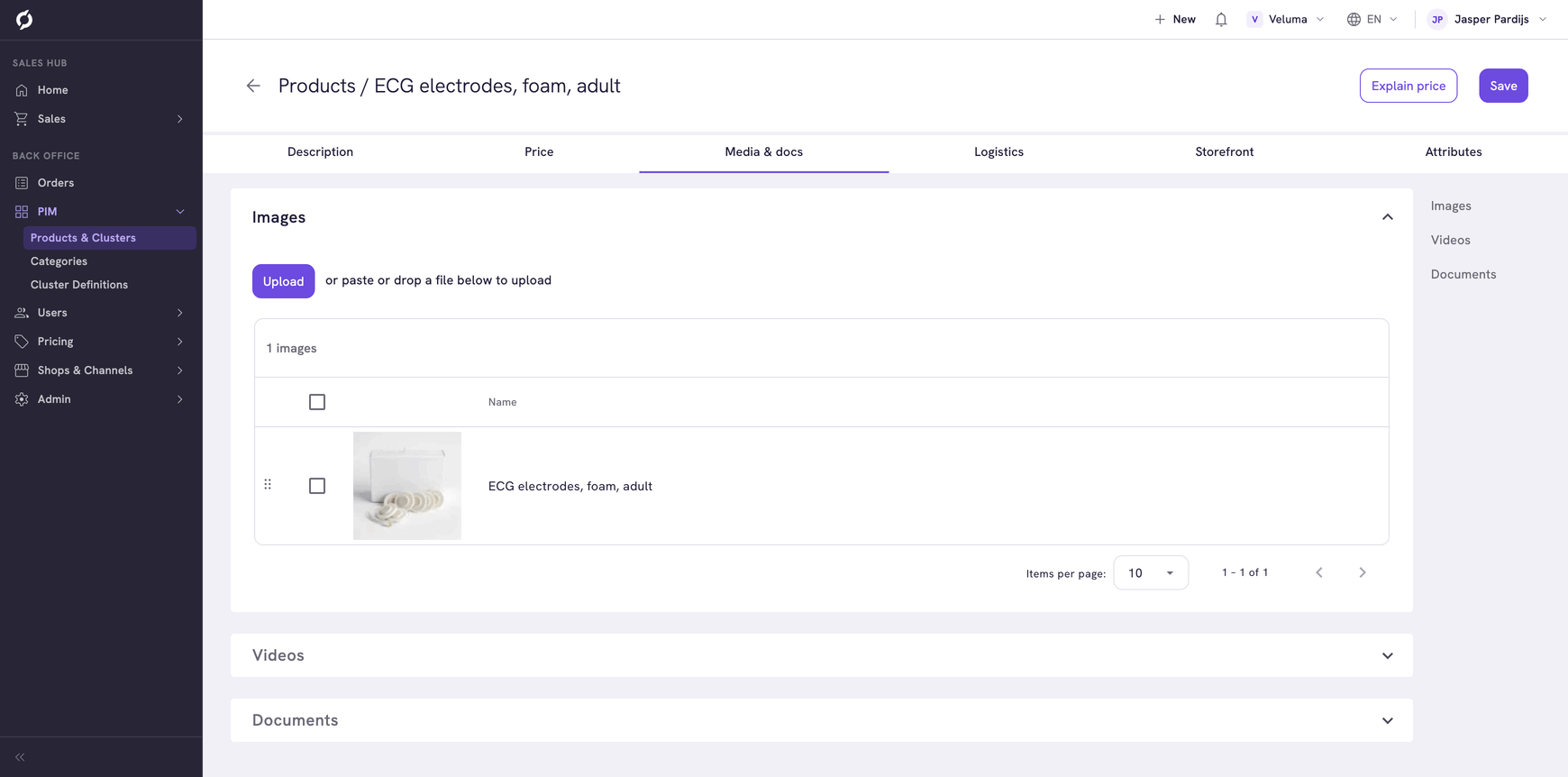Select all images via header checkbox
Viewport: 1568px width, 777px height.
click(317, 402)
